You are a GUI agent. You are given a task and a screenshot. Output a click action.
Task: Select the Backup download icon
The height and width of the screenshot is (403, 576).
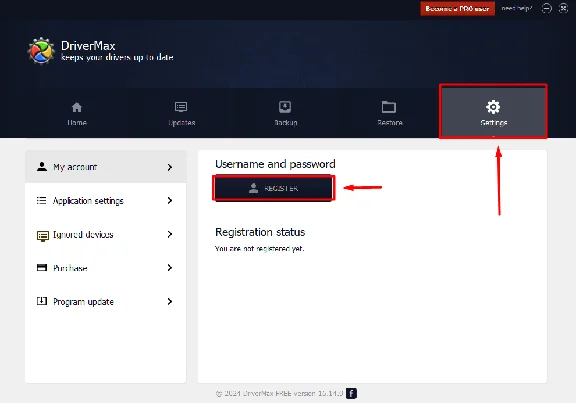[x=285, y=107]
